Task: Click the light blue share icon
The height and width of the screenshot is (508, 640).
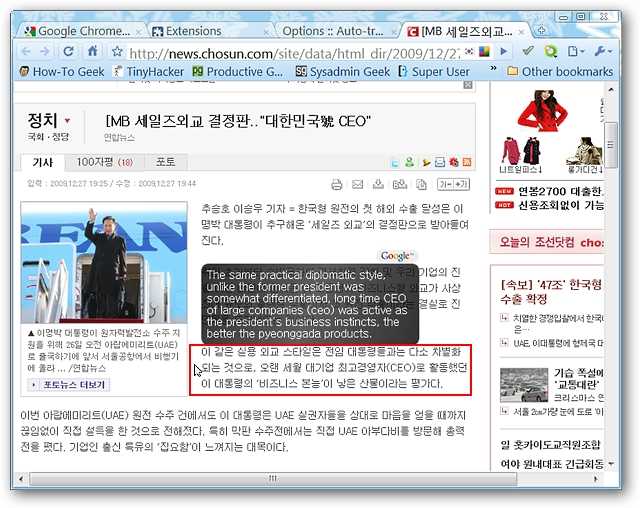Action: [395, 163]
